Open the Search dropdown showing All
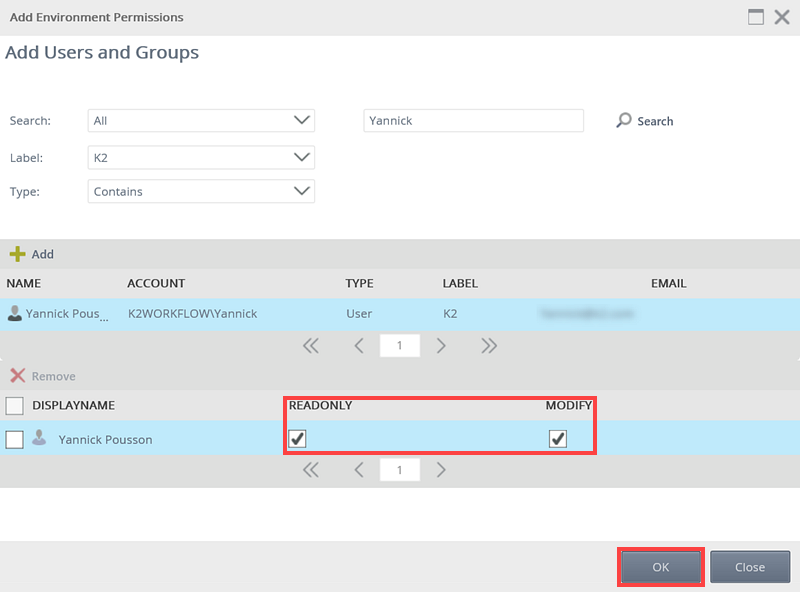 [x=201, y=121]
